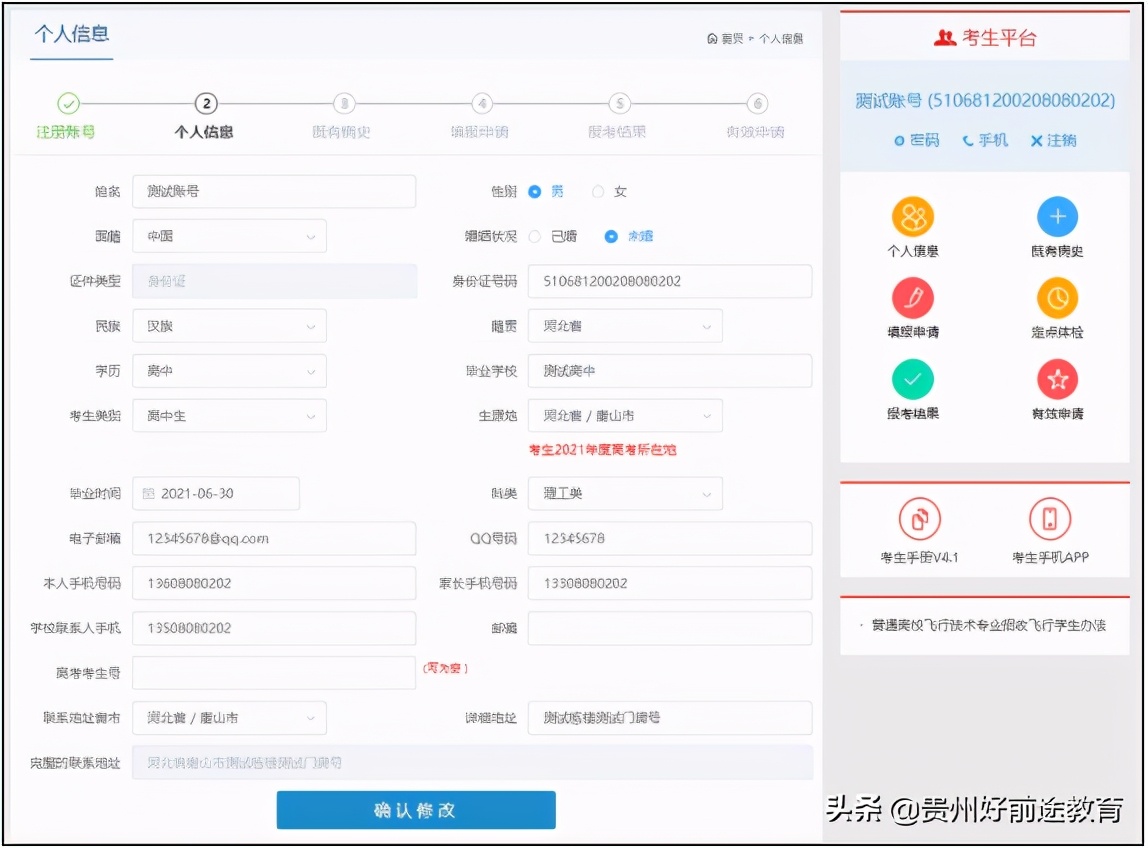The width and height of the screenshot is (1148, 848).
Task: Click the 注销 logout link
Action: point(1054,140)
